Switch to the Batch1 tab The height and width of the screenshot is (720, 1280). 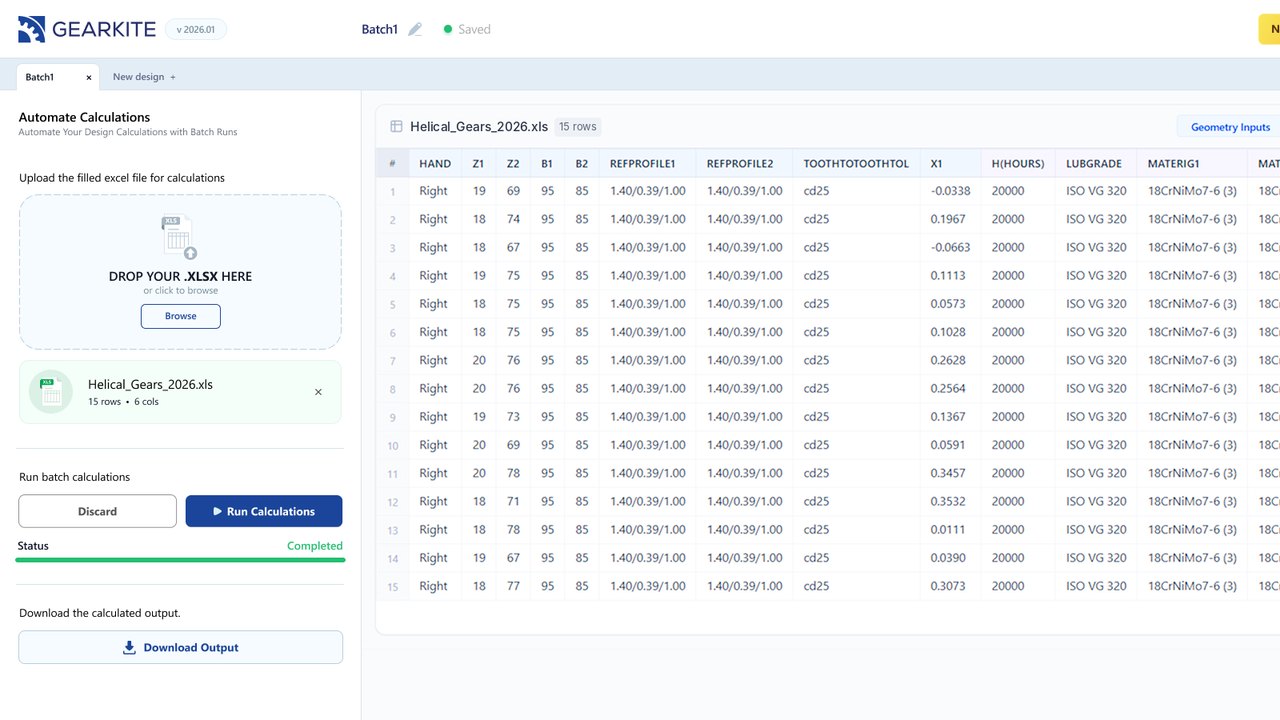coord(58,77)
